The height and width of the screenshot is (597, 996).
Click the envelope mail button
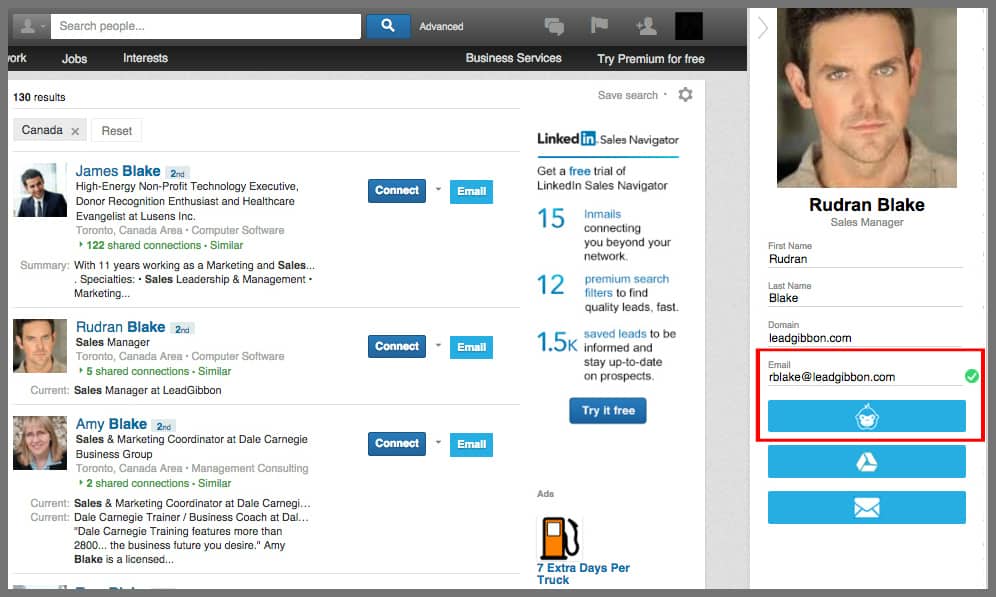866,508
